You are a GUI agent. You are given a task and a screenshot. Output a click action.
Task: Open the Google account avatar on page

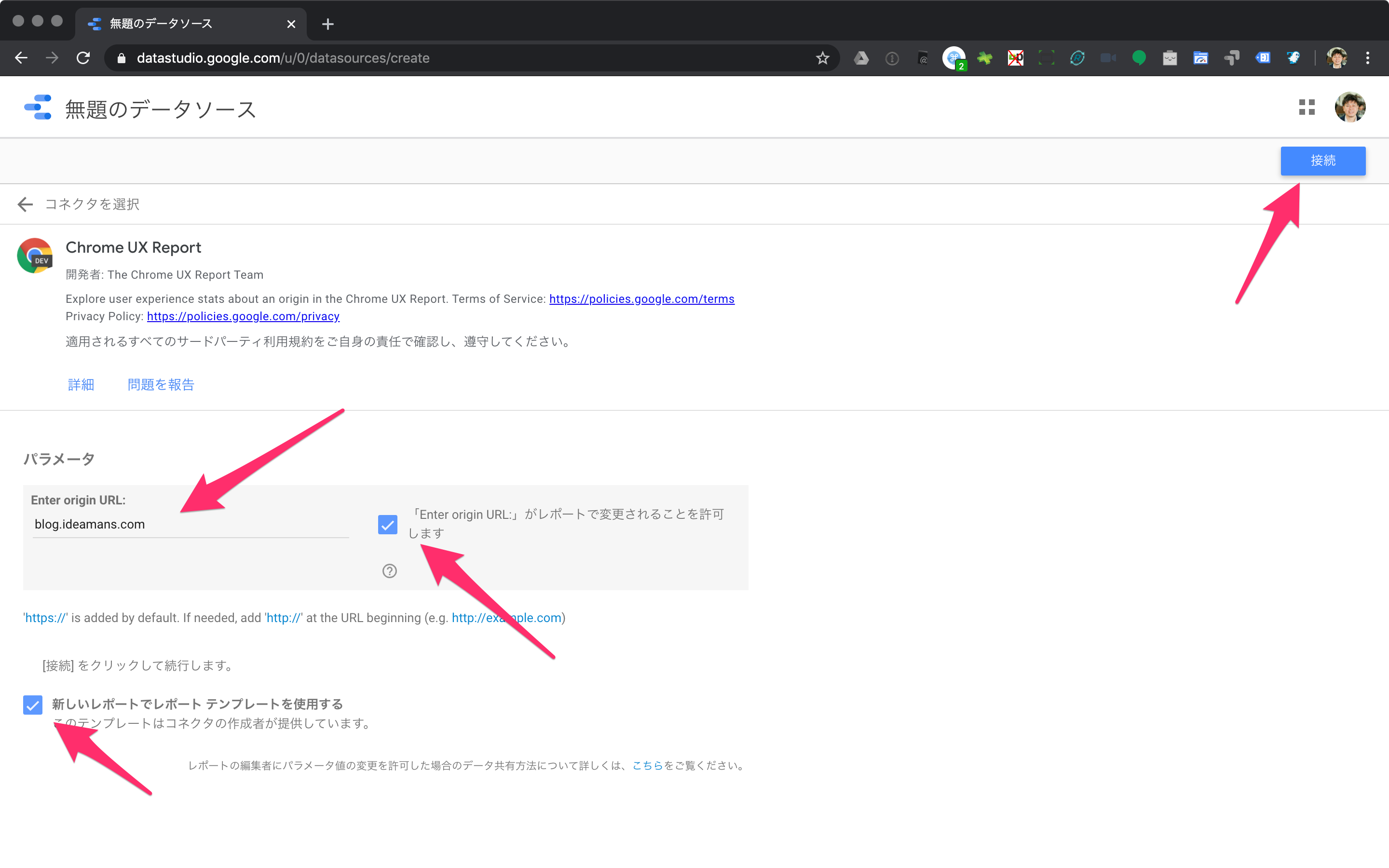coord(1350,108)
